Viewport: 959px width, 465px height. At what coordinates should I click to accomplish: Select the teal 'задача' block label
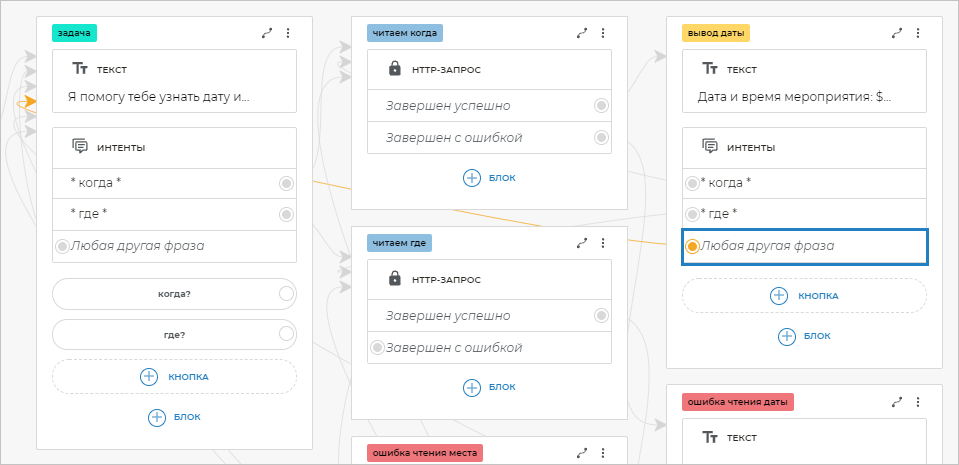pos(75,33)
